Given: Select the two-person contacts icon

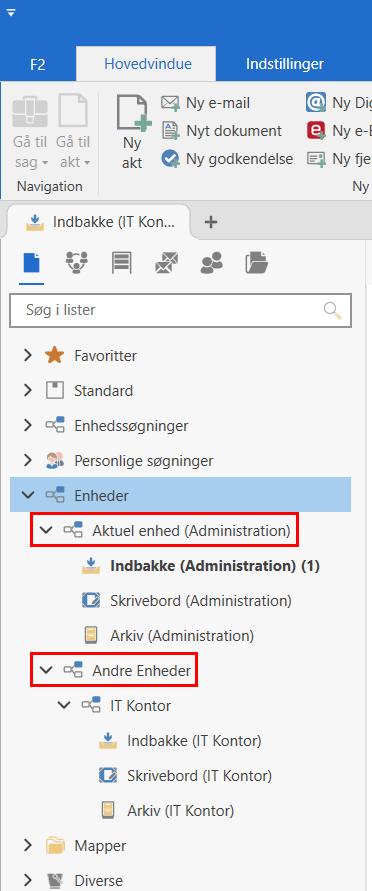Looking at the screenshot, I should point(212,263).
